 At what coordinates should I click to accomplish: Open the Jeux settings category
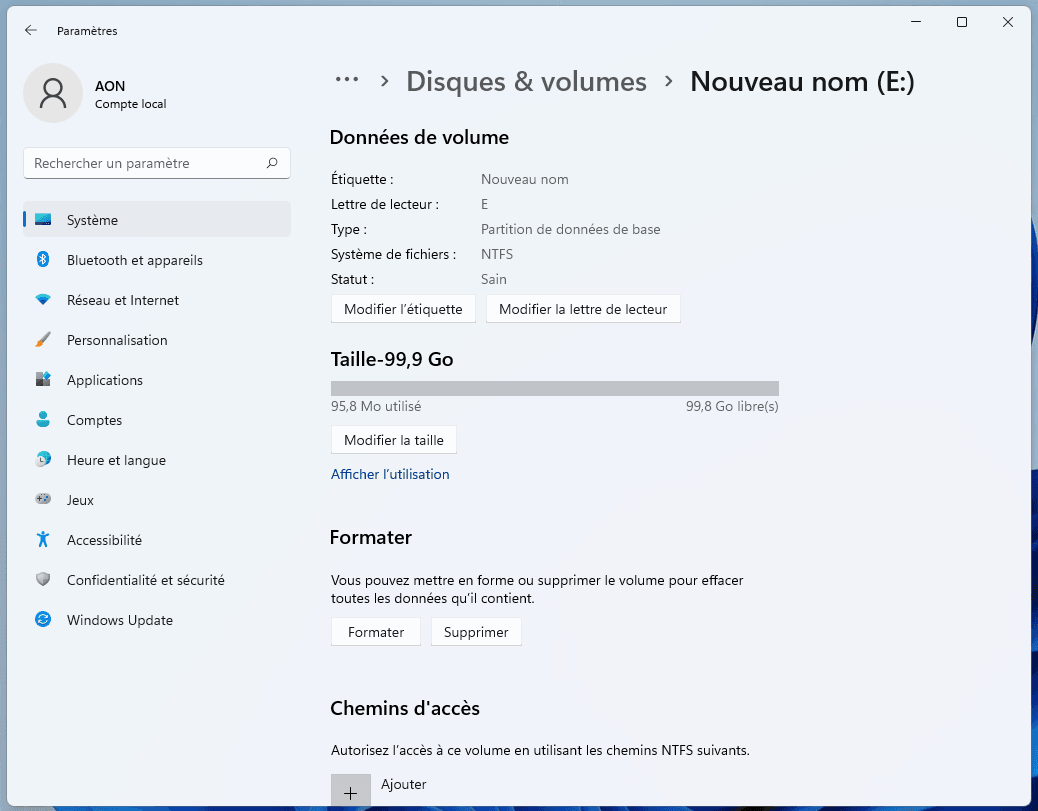pos(157,499)
